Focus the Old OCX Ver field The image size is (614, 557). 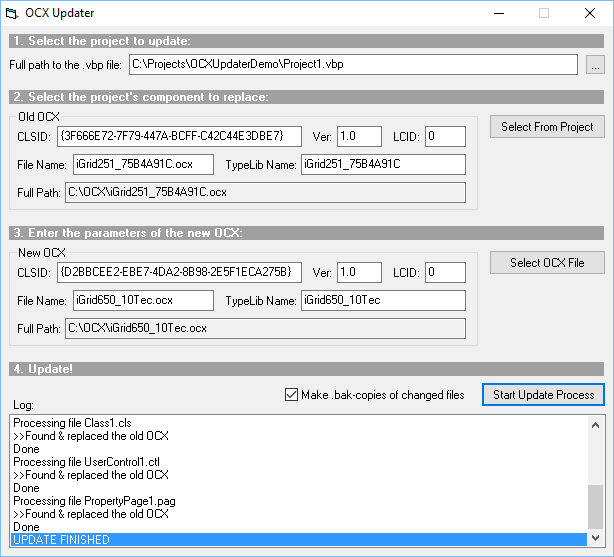pos(359,136)
